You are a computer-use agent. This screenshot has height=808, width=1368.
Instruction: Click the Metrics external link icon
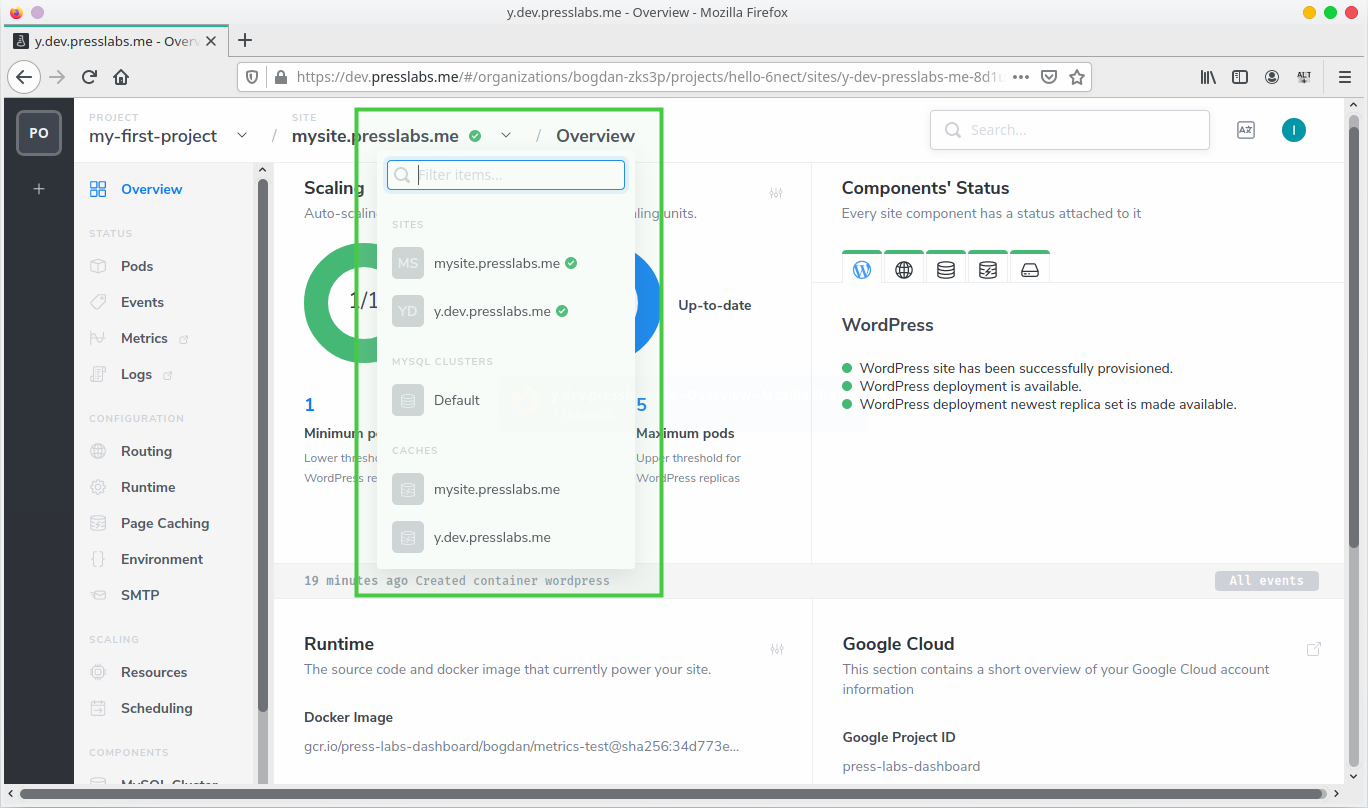point(184,339)
